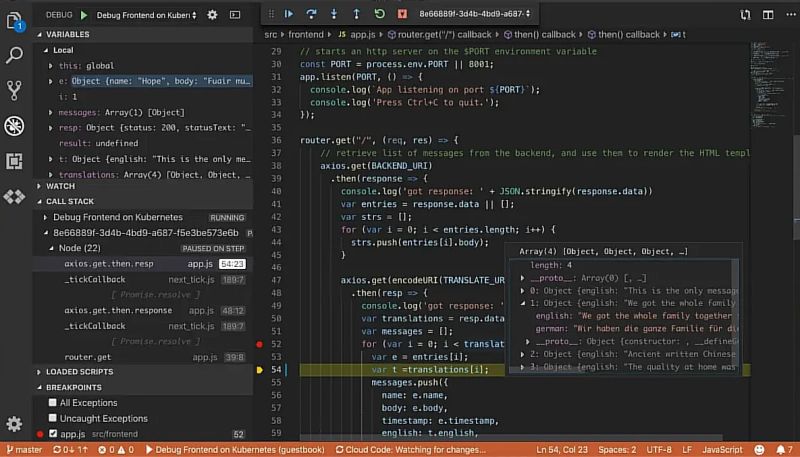This screenshot has width=800, height=457.
Task: Toggle the Uncaught Exceptions checkbox
Action: coord(53,418)
